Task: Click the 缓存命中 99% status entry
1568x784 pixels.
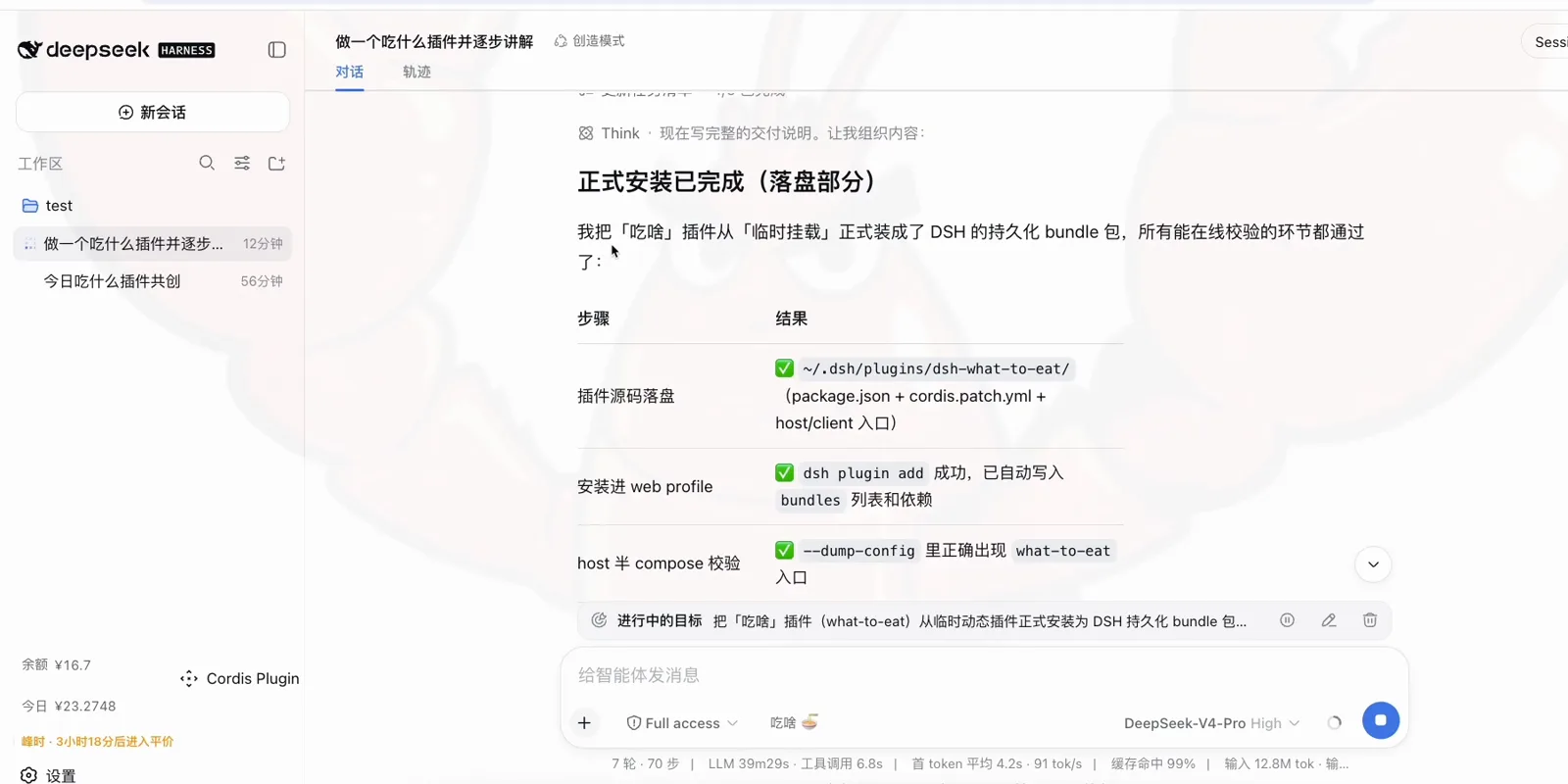Action: [1152, 763]
